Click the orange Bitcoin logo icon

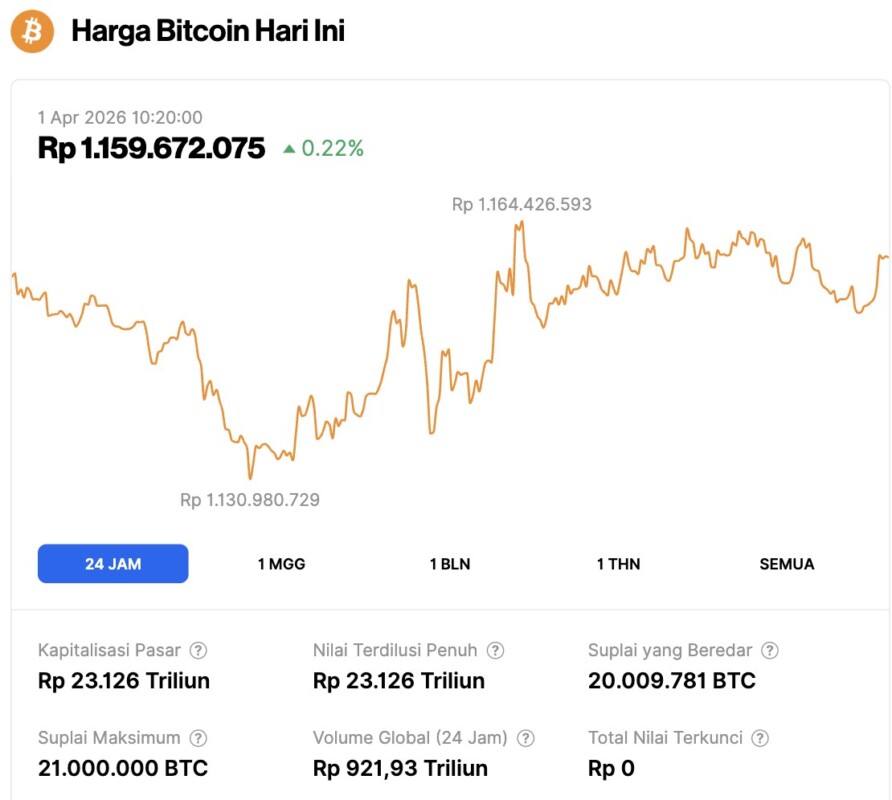pyautogui.click(x=32, y=32)
